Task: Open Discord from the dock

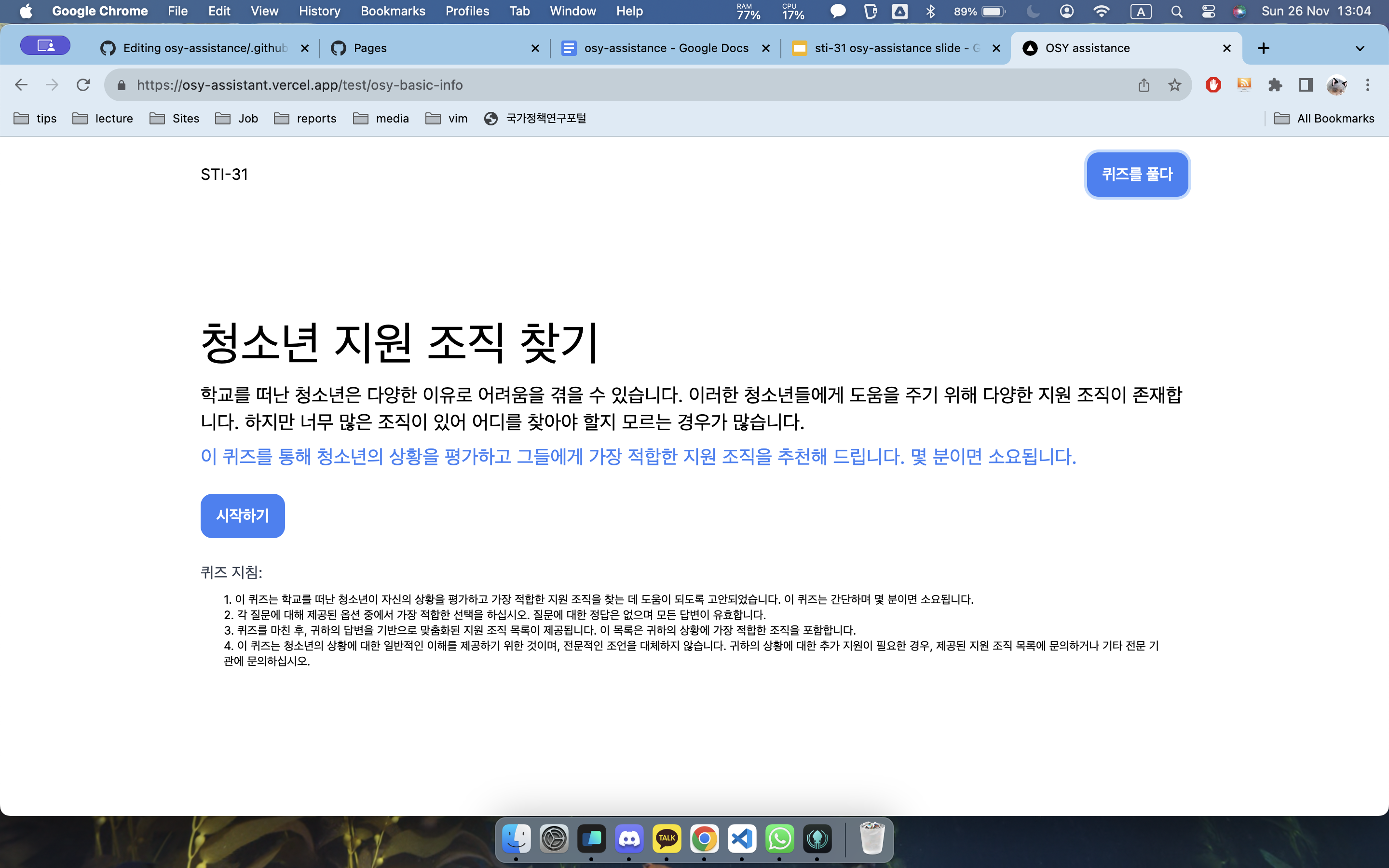Action: (629, 839)
